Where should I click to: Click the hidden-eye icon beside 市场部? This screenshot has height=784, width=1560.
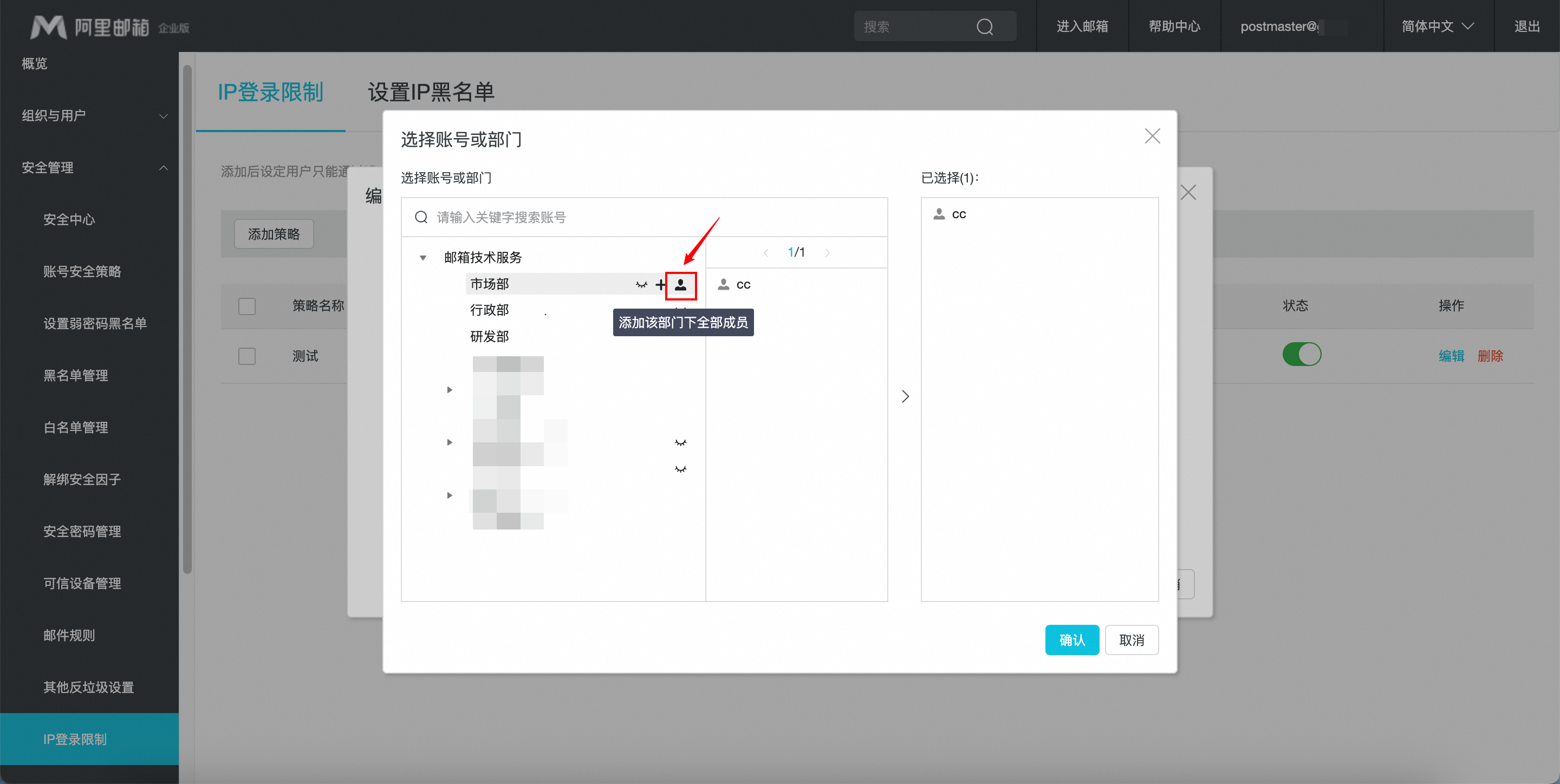point(641,285)
